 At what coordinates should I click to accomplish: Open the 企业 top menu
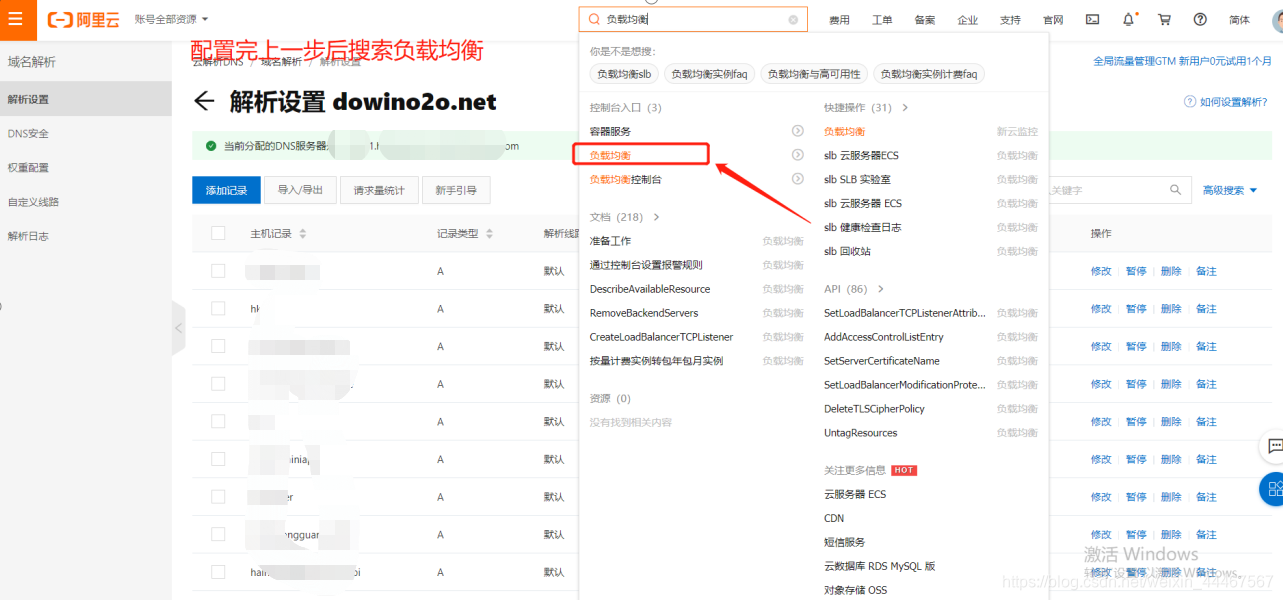[968, 20]
